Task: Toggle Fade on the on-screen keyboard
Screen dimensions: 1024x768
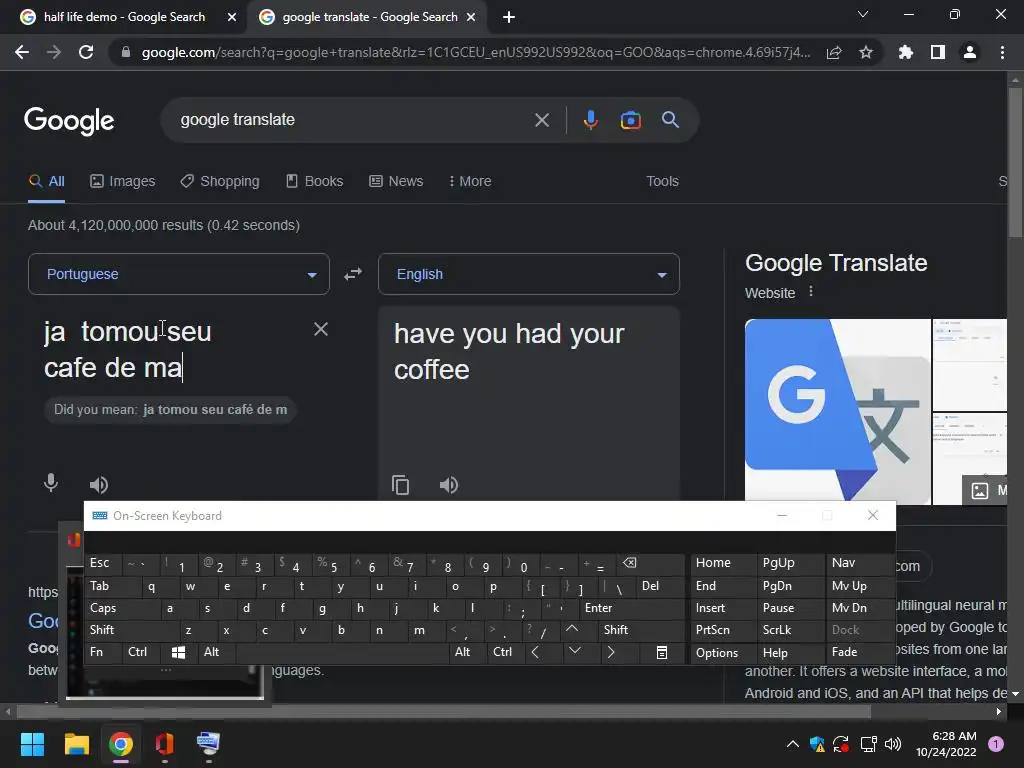Action: 860,652
